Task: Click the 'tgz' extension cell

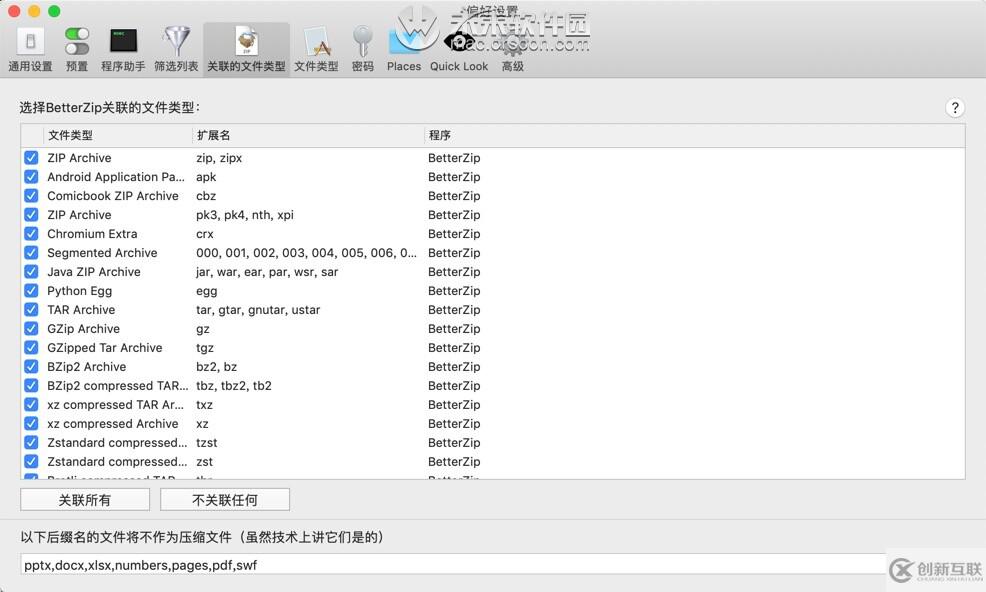Action: (x=205, y=347)
